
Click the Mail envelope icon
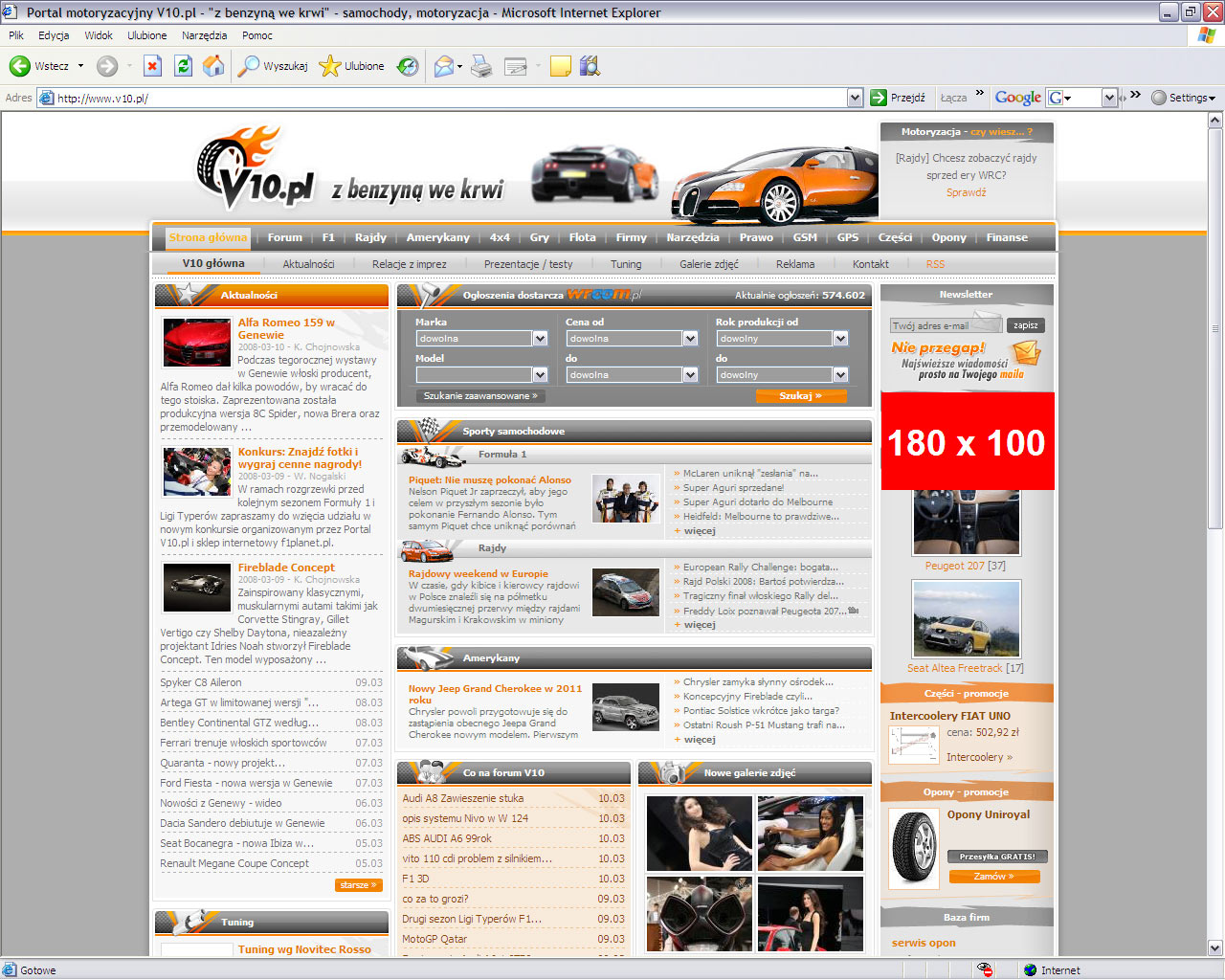[x=444, y=66]
